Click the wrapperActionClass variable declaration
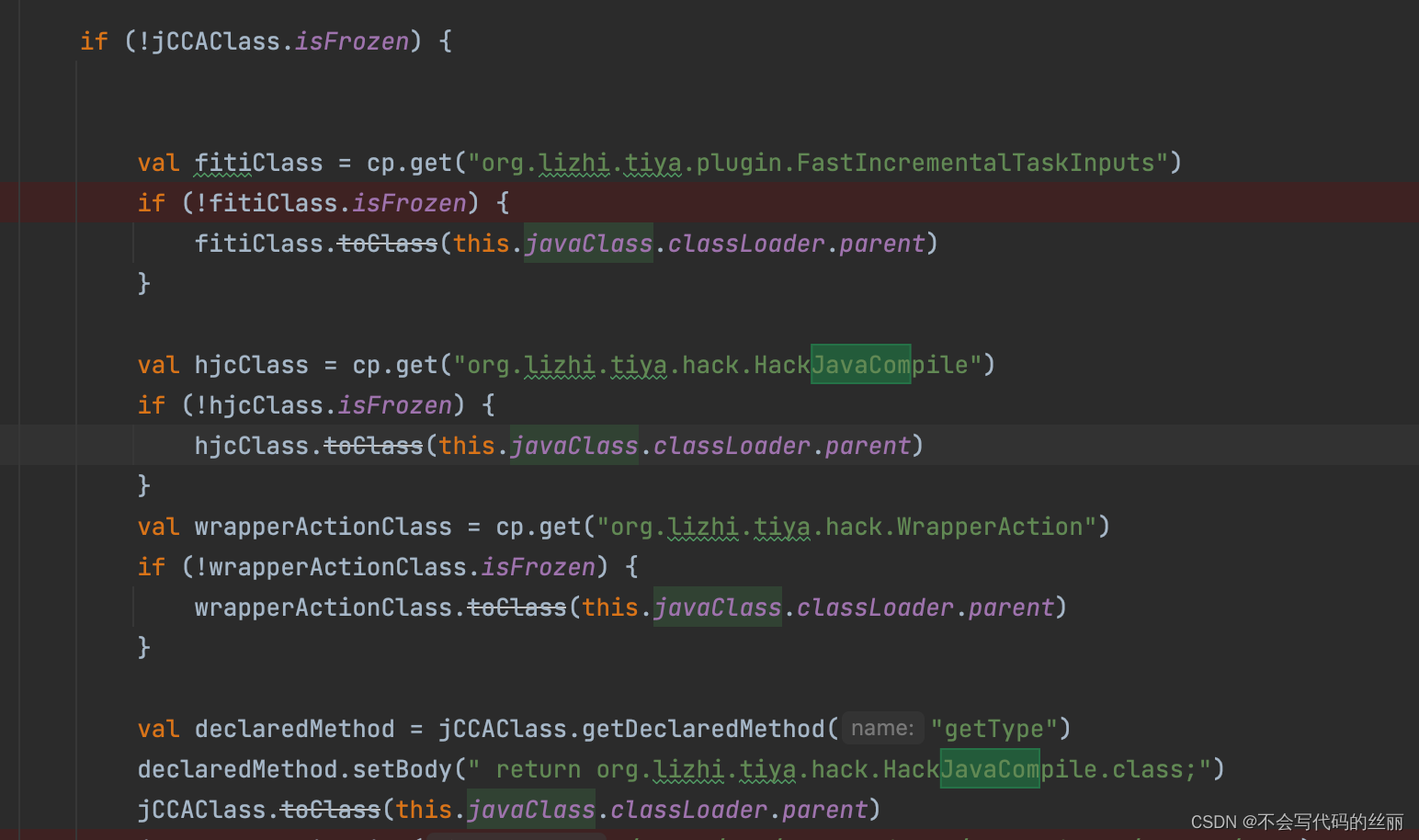Image resolution: width=1419 pixels, height=840 pixels. [x=323, y=527]
